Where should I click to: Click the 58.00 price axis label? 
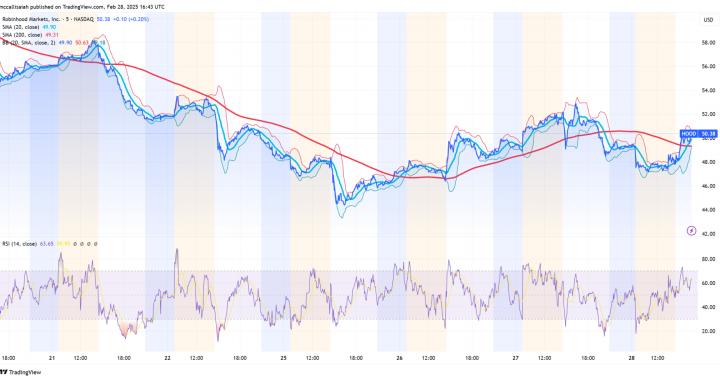(x=709, y=43)
